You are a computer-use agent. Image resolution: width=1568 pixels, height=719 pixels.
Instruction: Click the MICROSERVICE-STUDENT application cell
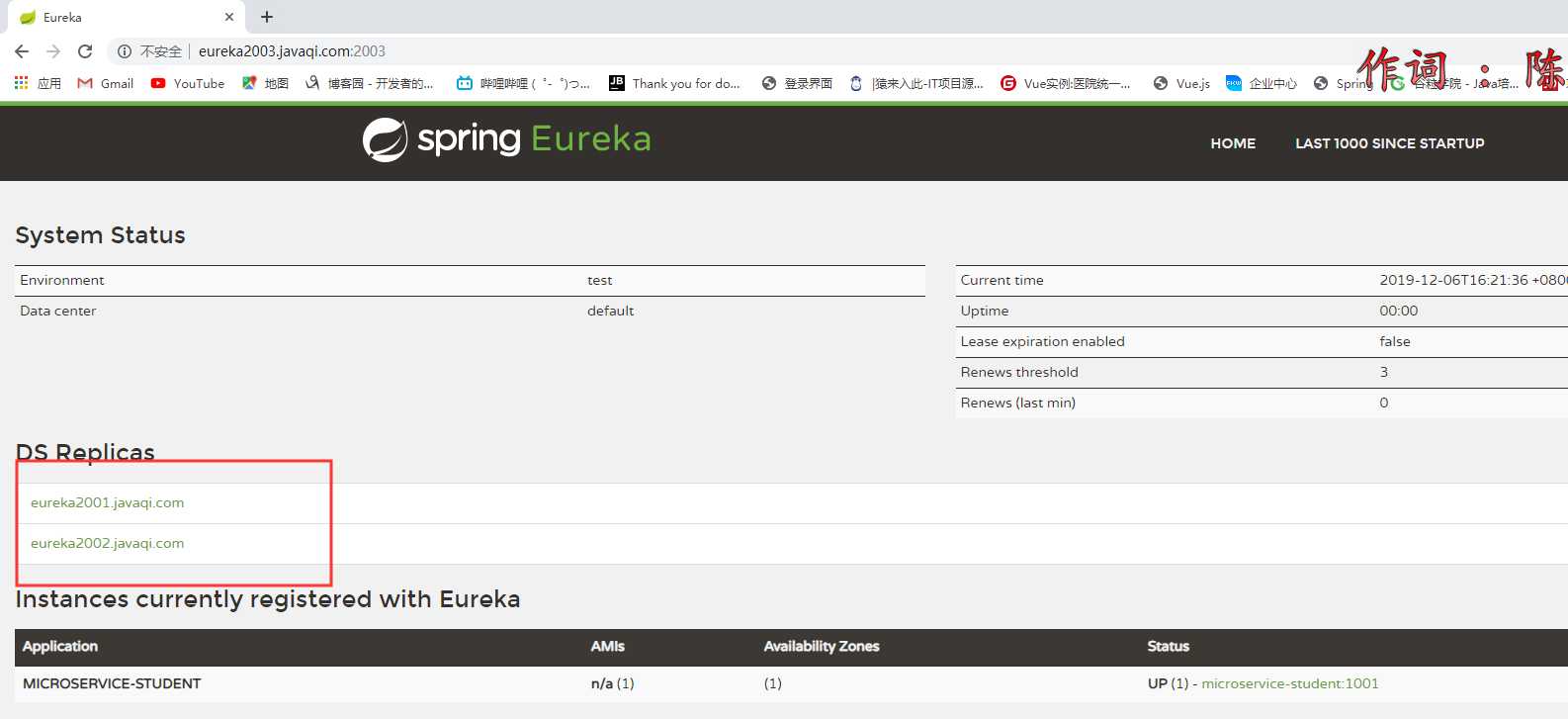[x=112, y=683]
